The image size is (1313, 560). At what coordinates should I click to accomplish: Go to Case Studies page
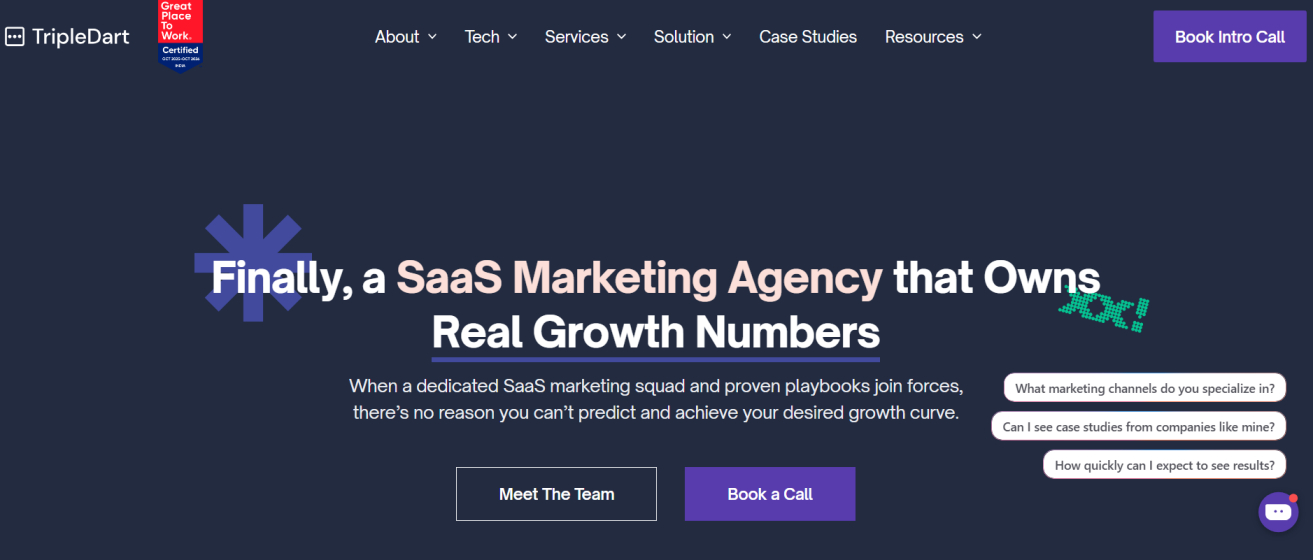(808, 37)
